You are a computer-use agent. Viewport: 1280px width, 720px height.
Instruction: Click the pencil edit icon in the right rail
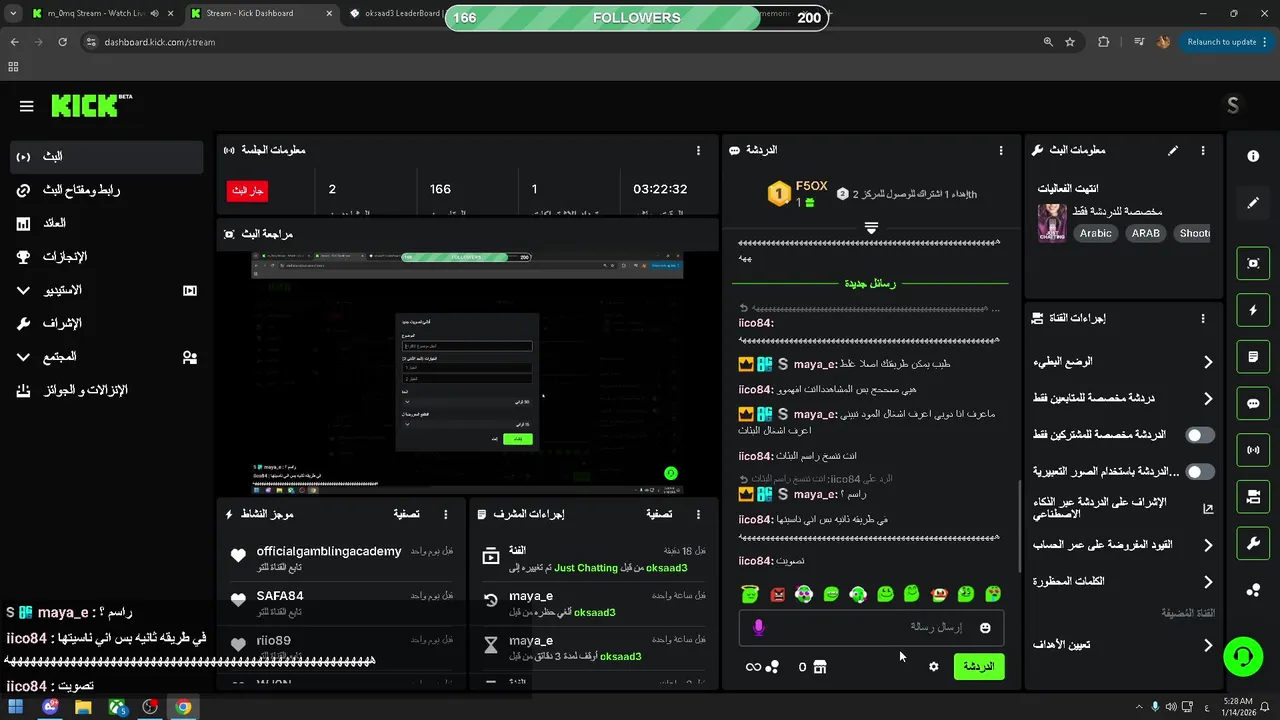1253,203
